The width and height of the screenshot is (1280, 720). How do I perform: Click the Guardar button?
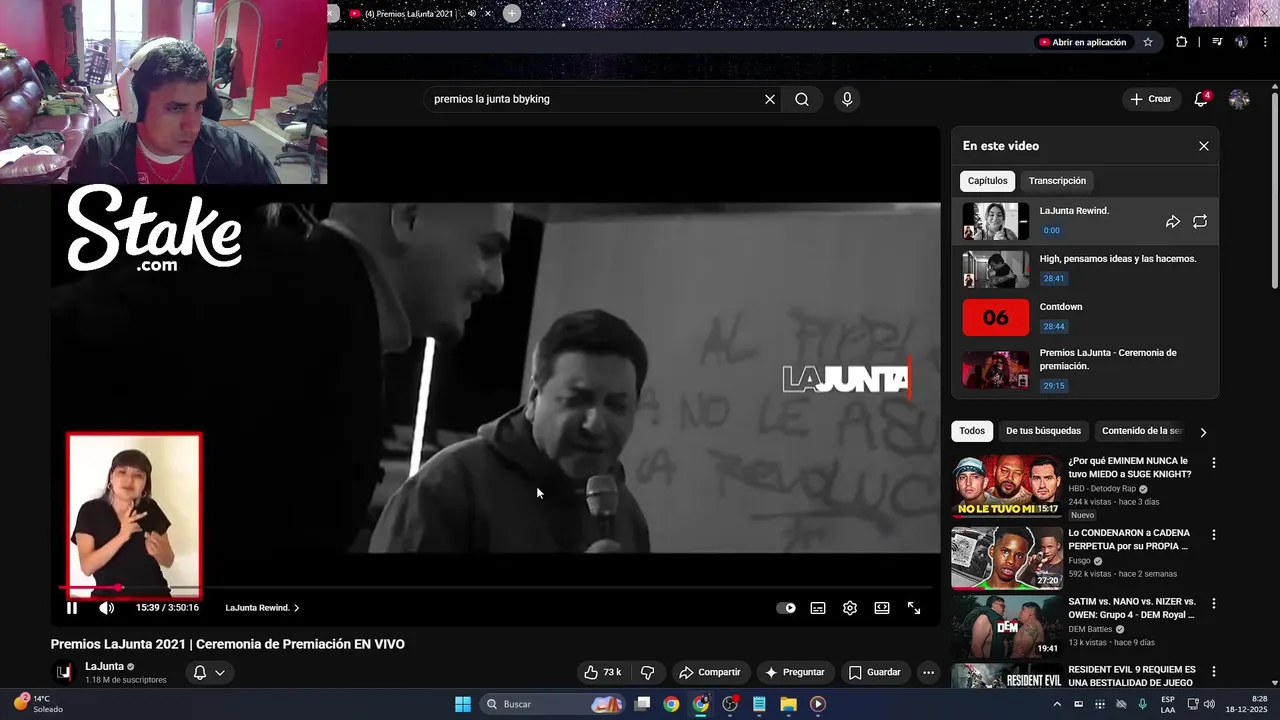[x=874, y=672]
